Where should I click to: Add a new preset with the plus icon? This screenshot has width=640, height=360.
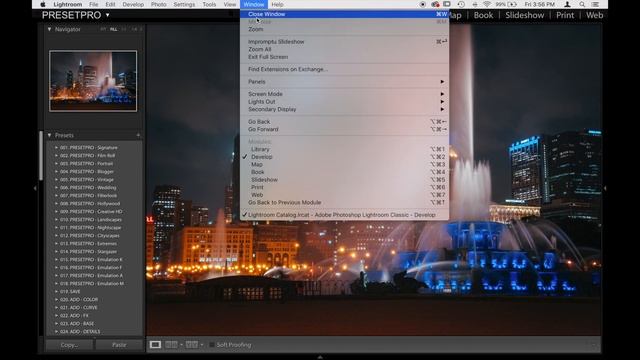(138, 135)
